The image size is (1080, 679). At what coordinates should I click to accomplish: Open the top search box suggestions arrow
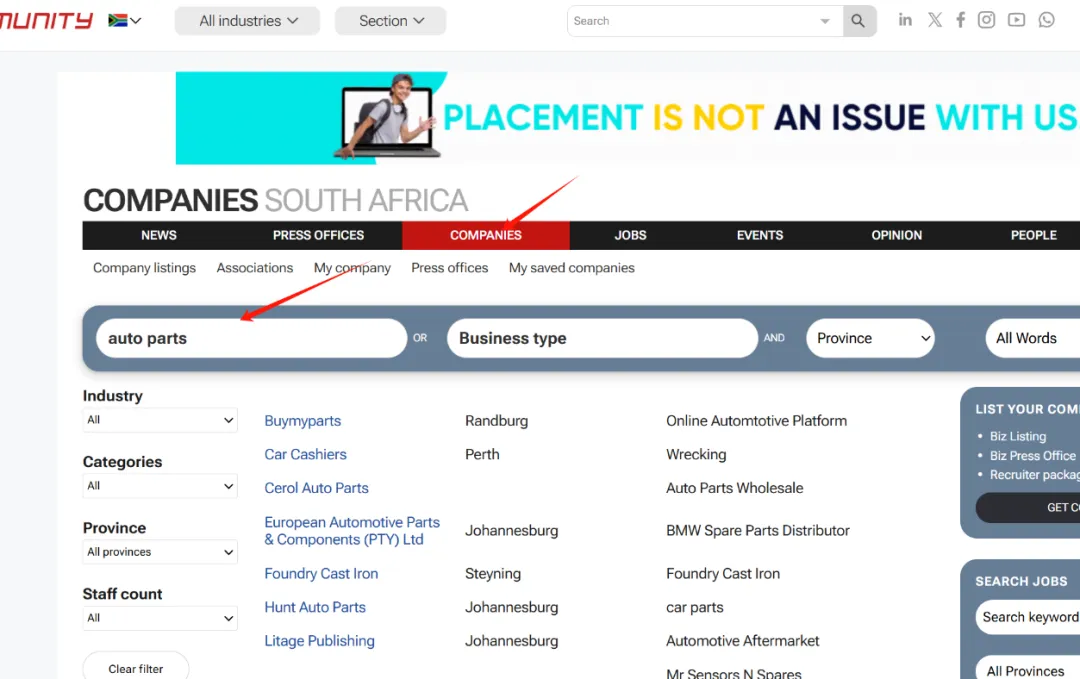pyautogui.click(x=824, y=21)
